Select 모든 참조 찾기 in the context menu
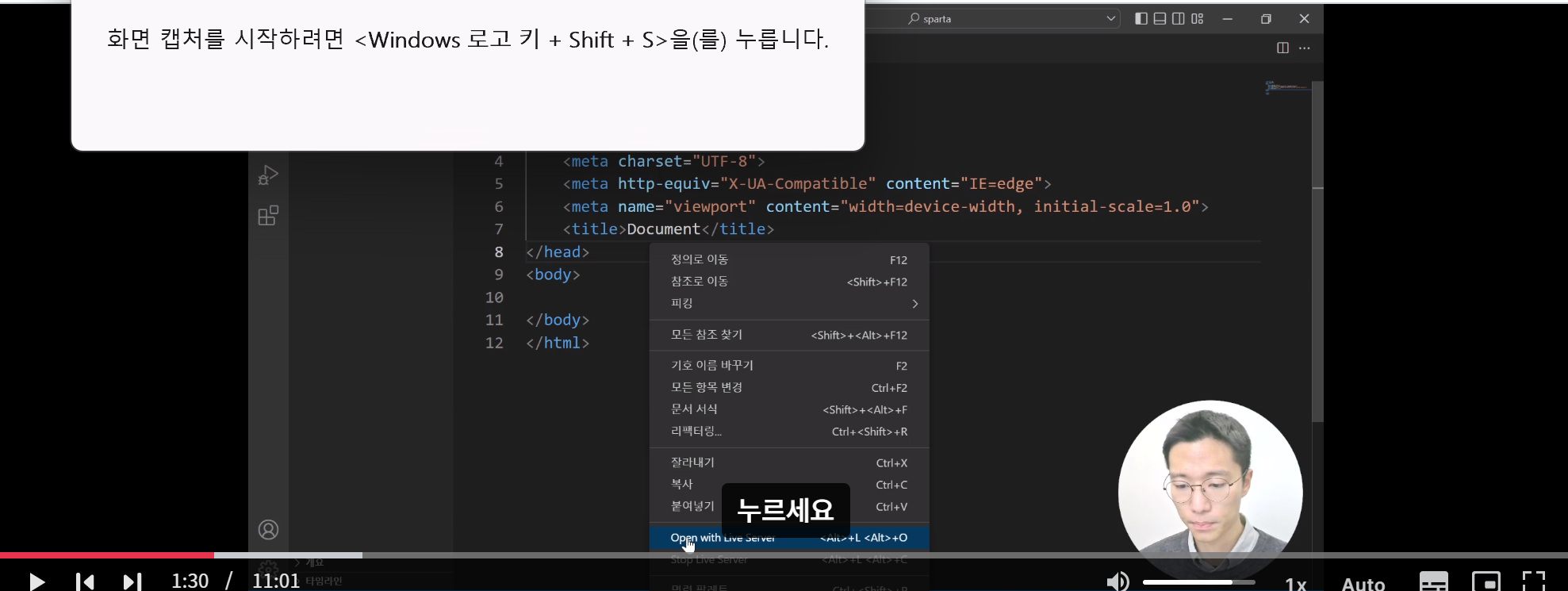 coord(789,335)
